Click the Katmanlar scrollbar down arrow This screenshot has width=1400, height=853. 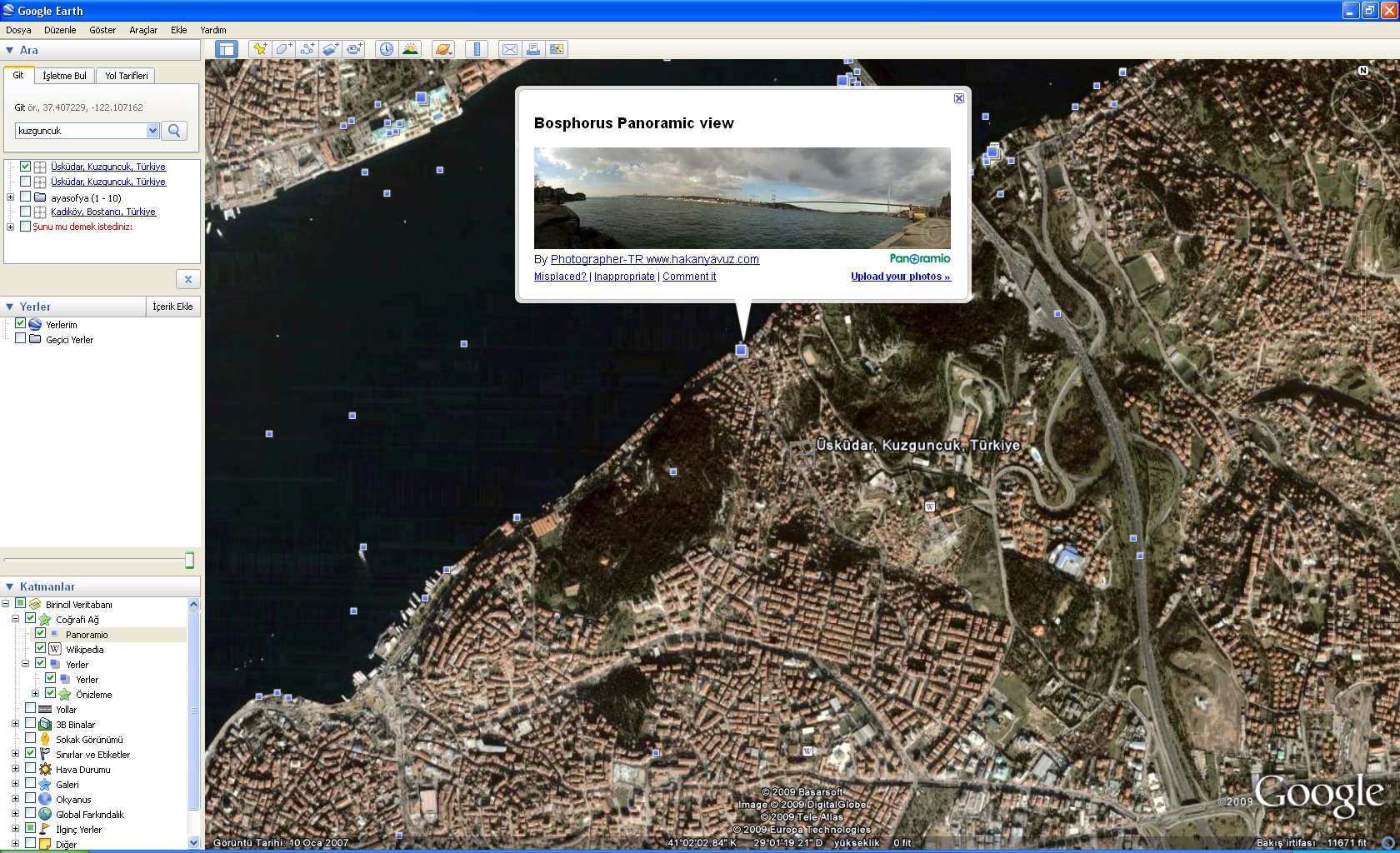pyautogui.click(x=194, y=842)
